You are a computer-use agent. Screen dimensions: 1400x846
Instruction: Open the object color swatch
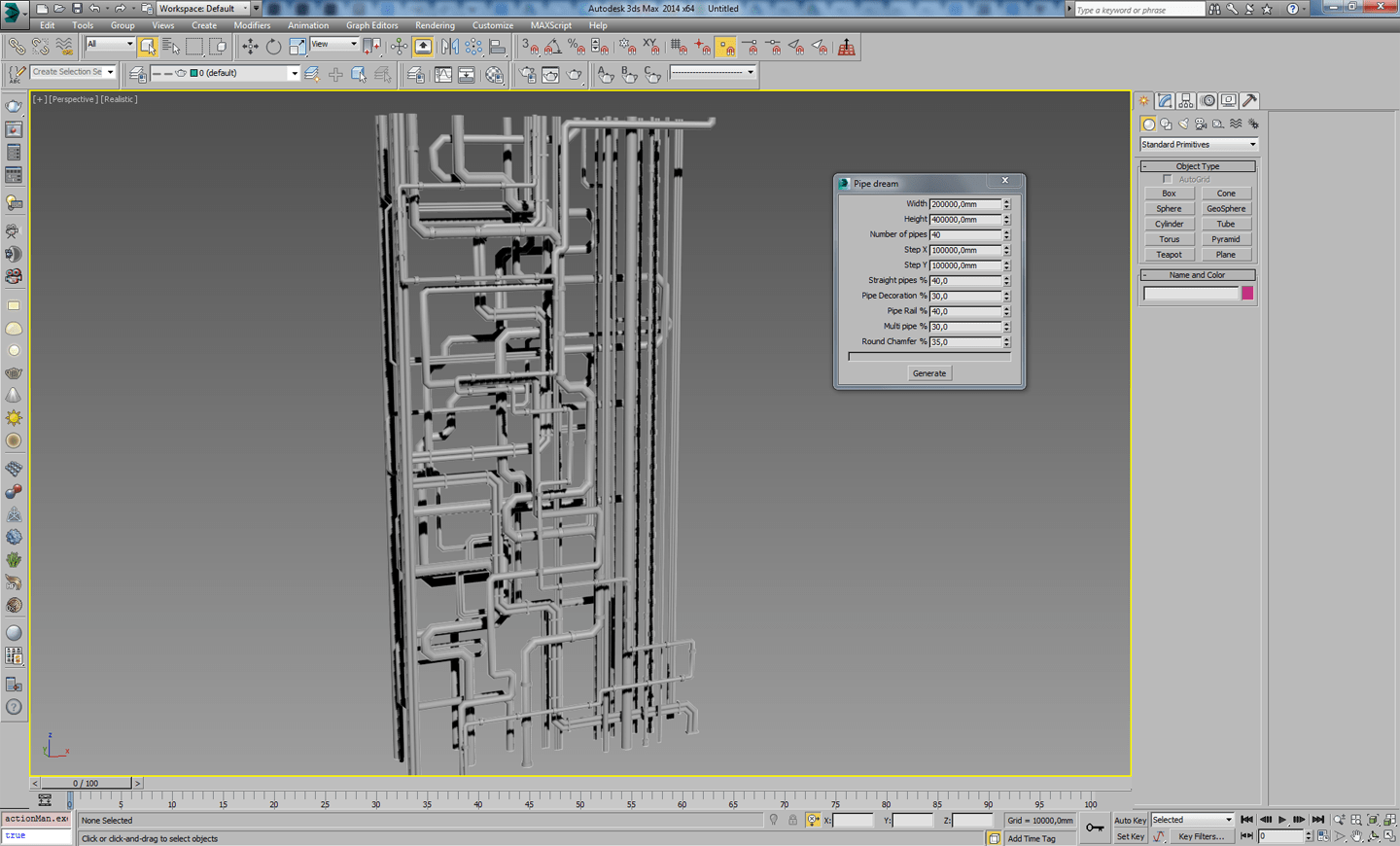[1247, 292]
